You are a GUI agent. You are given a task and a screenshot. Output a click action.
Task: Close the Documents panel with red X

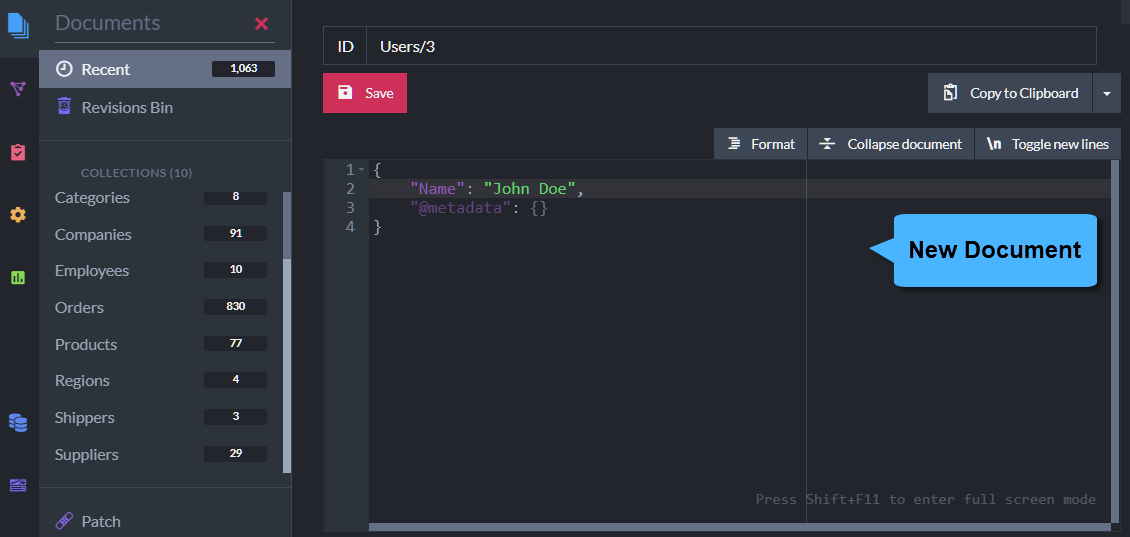tap(262, 24)
